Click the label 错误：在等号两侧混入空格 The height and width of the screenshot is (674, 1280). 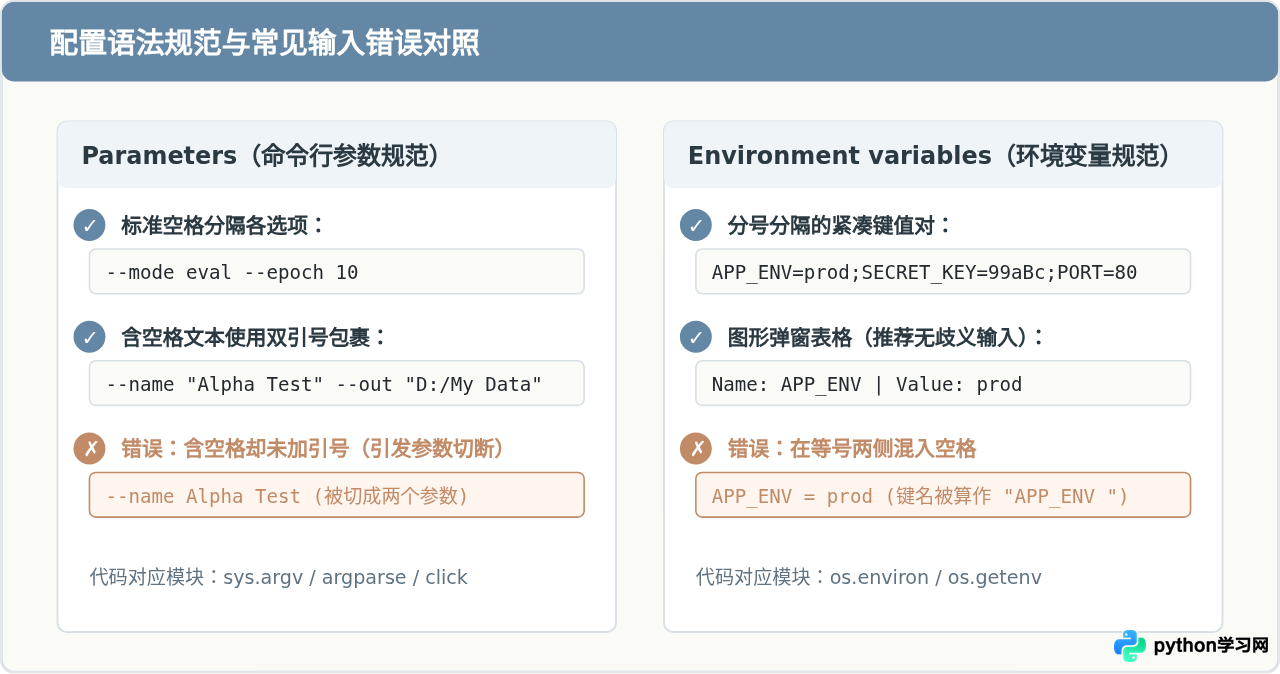tap(852, 449)
